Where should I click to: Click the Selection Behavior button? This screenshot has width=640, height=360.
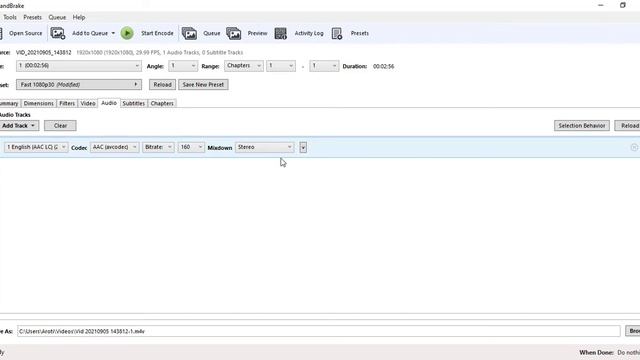[x=582, y=126]
